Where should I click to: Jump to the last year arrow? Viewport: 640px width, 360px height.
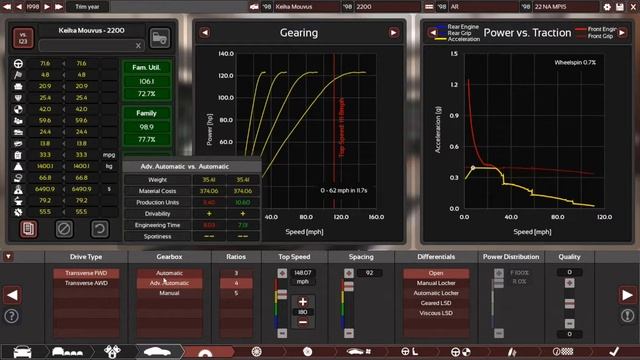pos(59,7)
